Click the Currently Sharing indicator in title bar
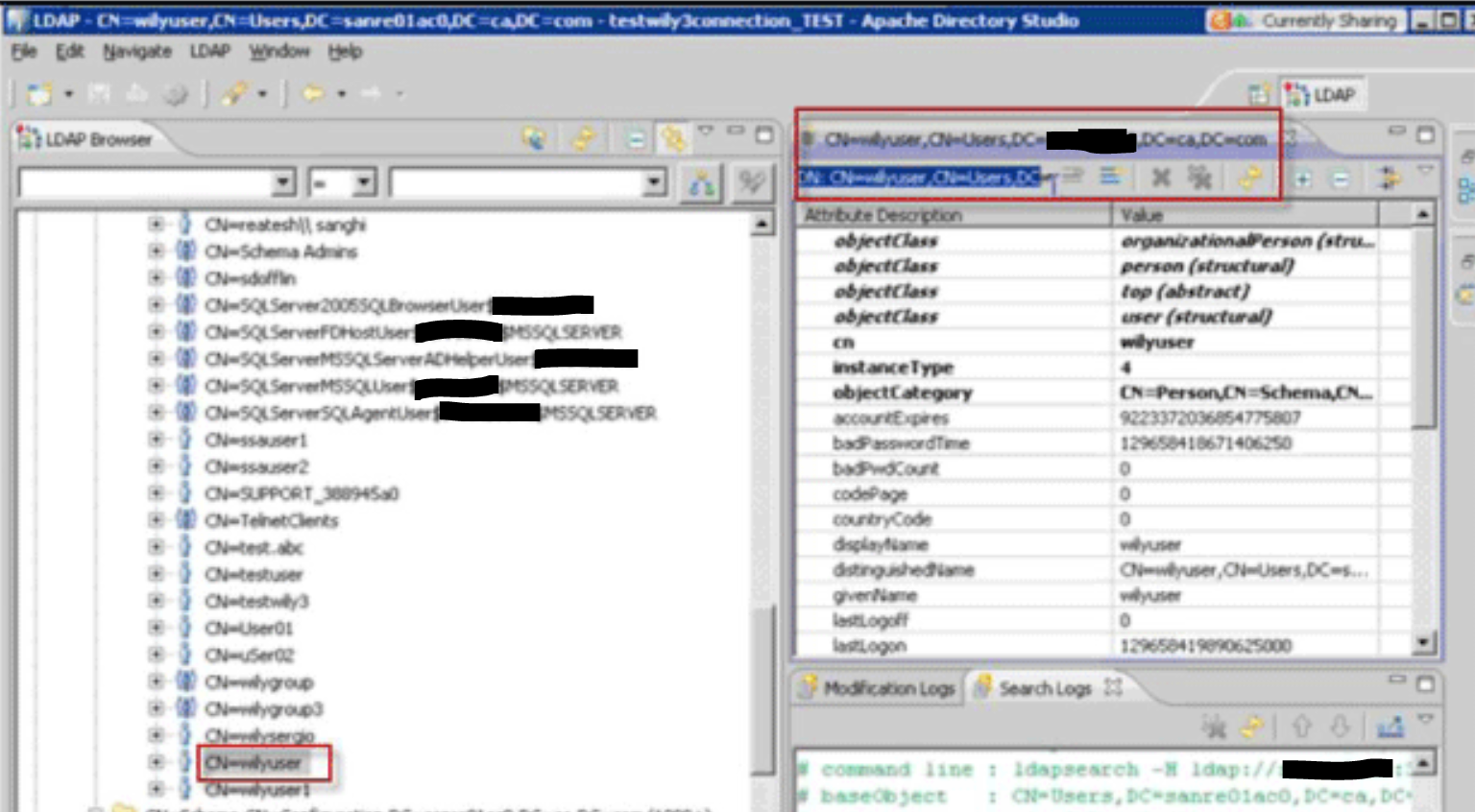The width and height of the screenshot is (1475, 812). 1306,20
